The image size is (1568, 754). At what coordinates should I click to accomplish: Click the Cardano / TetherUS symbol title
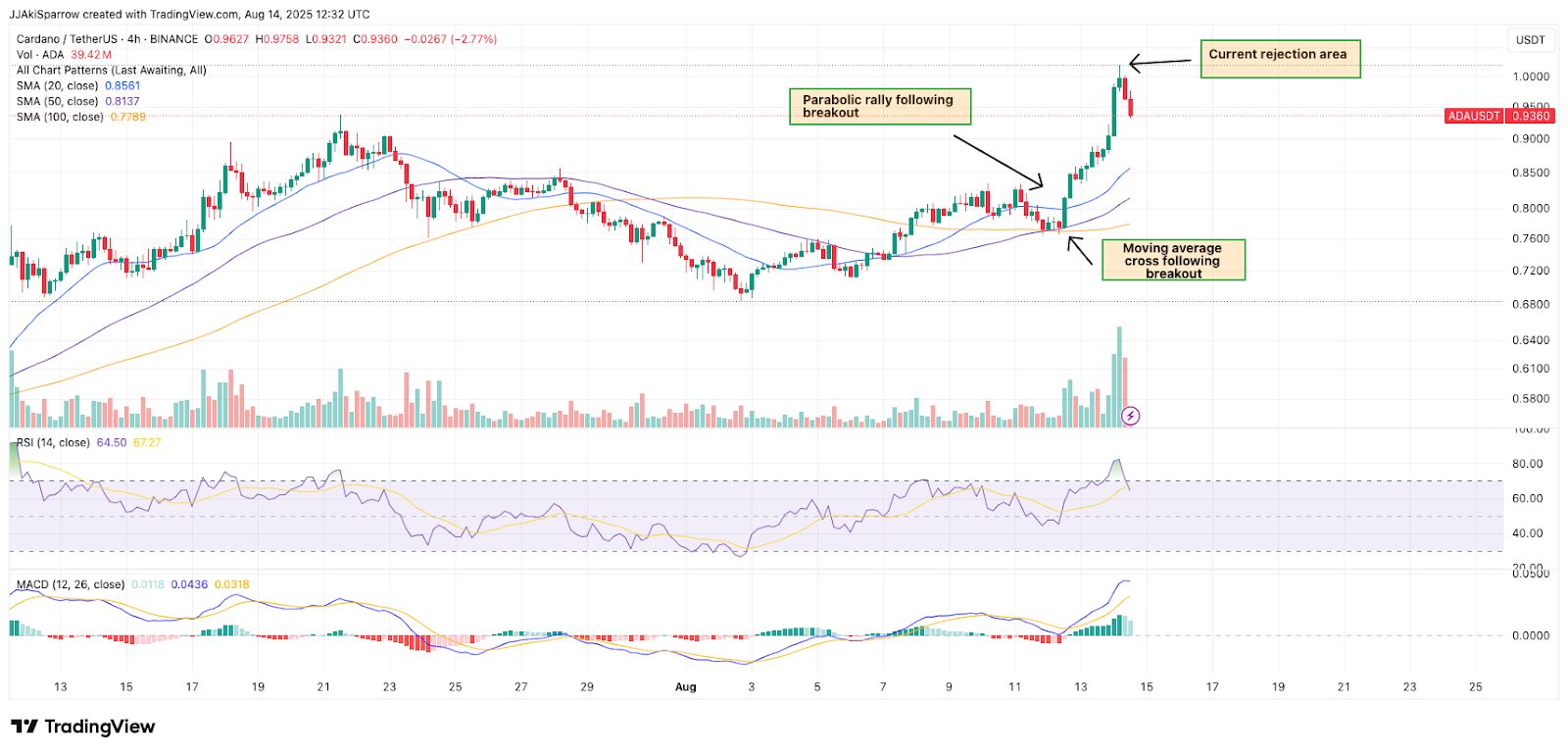pyautogui.click(x=69, y=39)
